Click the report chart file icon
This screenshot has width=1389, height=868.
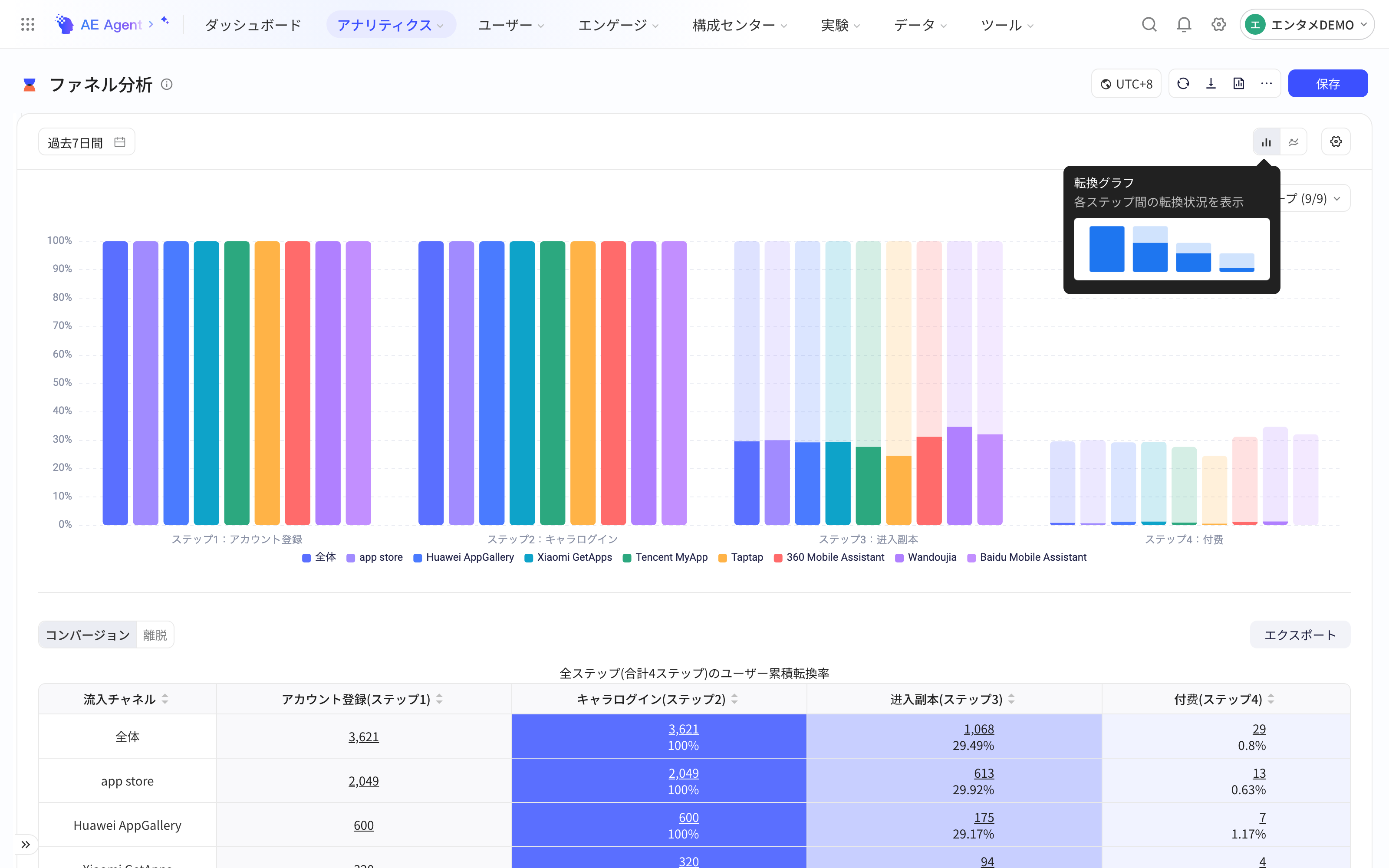pos(1239,84)
